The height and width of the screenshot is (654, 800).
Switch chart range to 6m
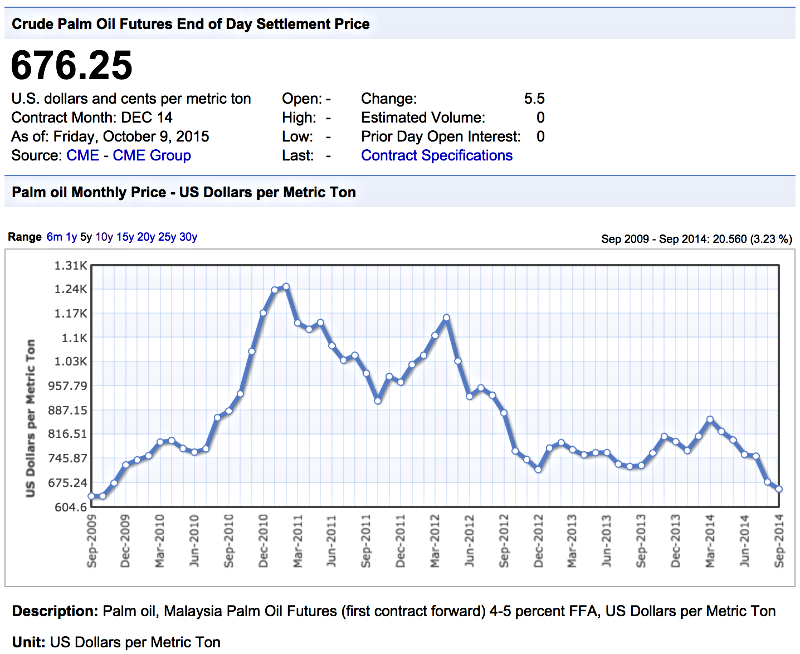point(54,237)
